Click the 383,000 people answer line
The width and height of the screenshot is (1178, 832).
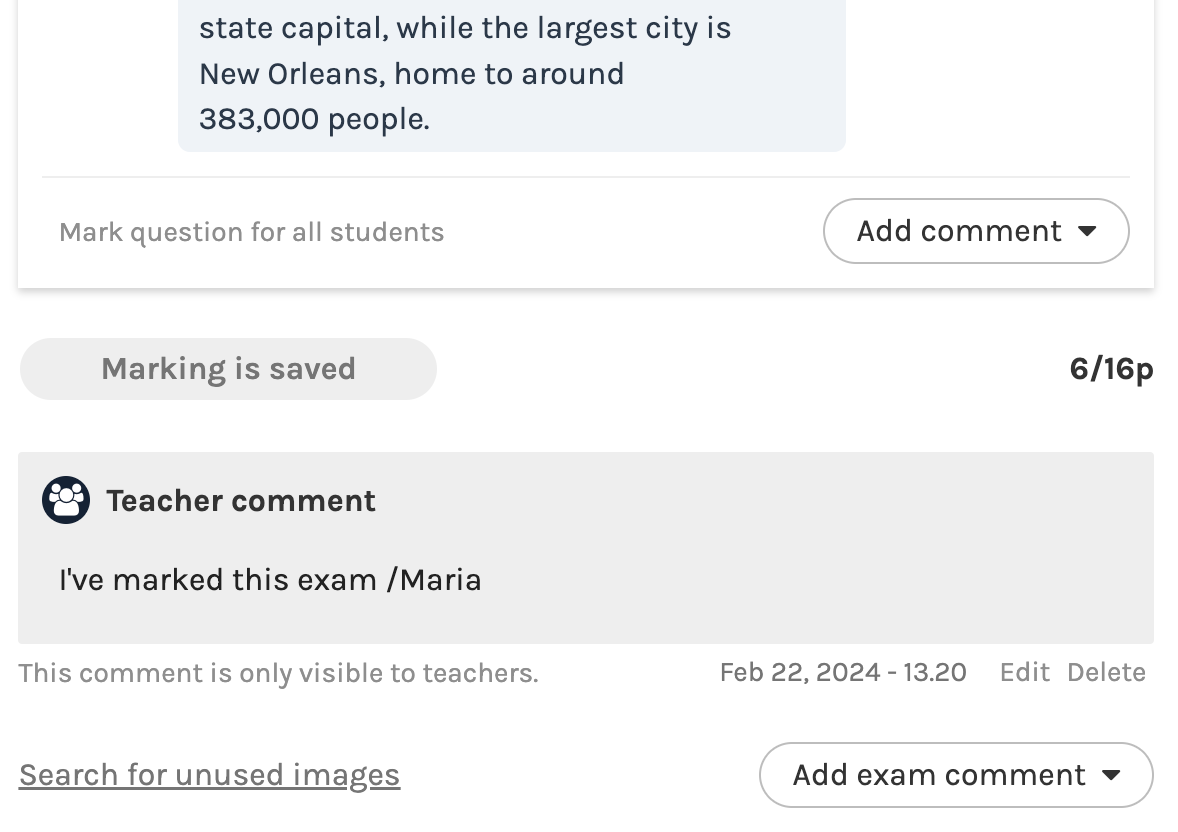click(314, 119)
